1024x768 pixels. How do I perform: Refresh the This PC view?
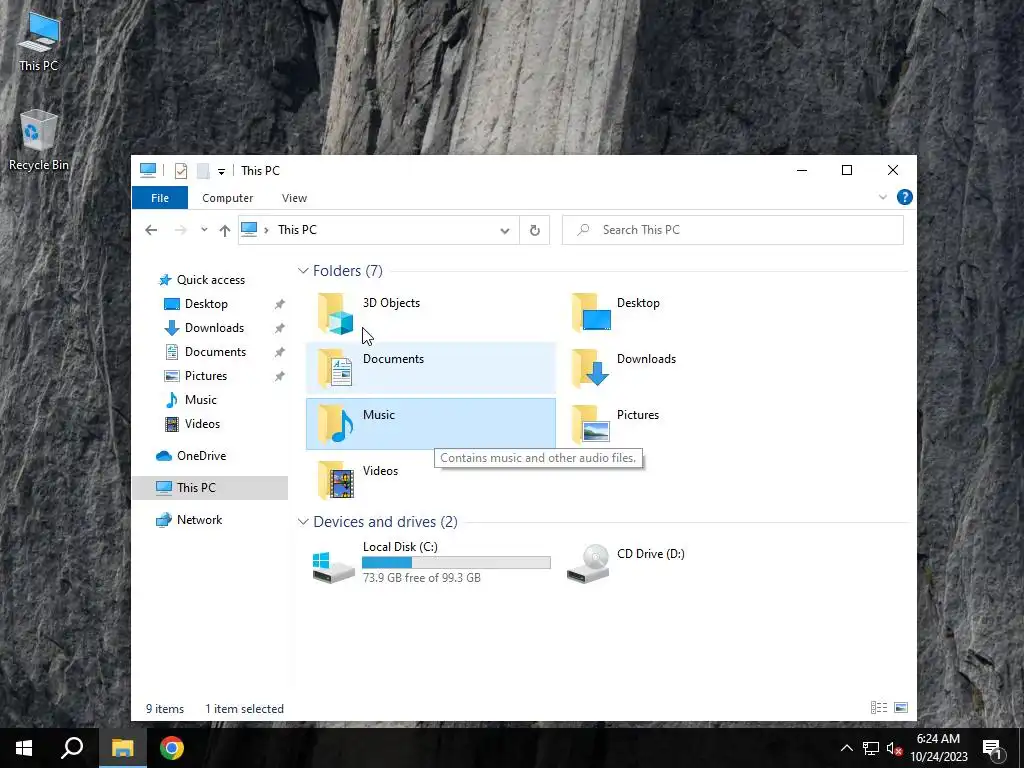coord(534,230)
